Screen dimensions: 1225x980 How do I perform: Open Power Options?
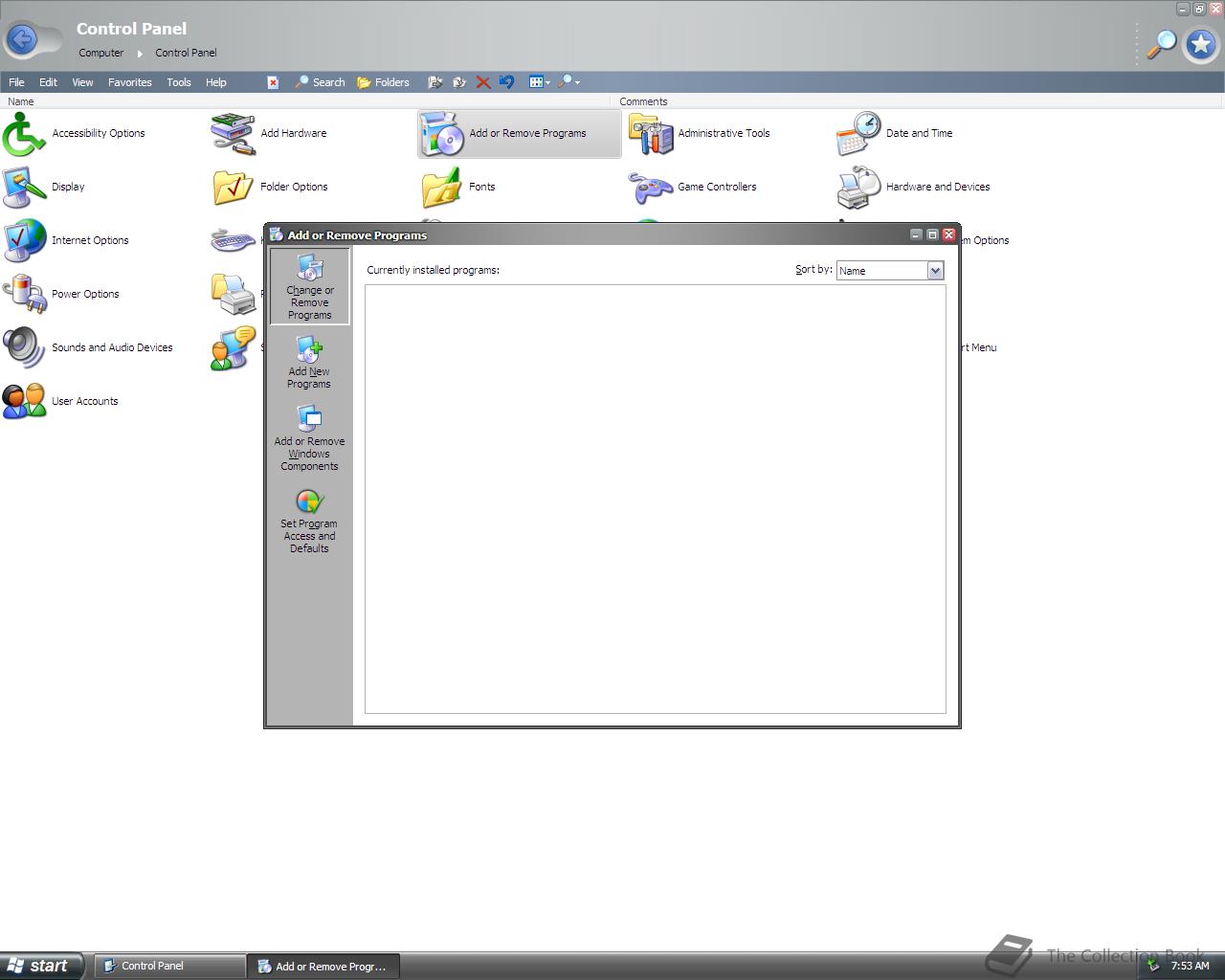pos(60,295)
